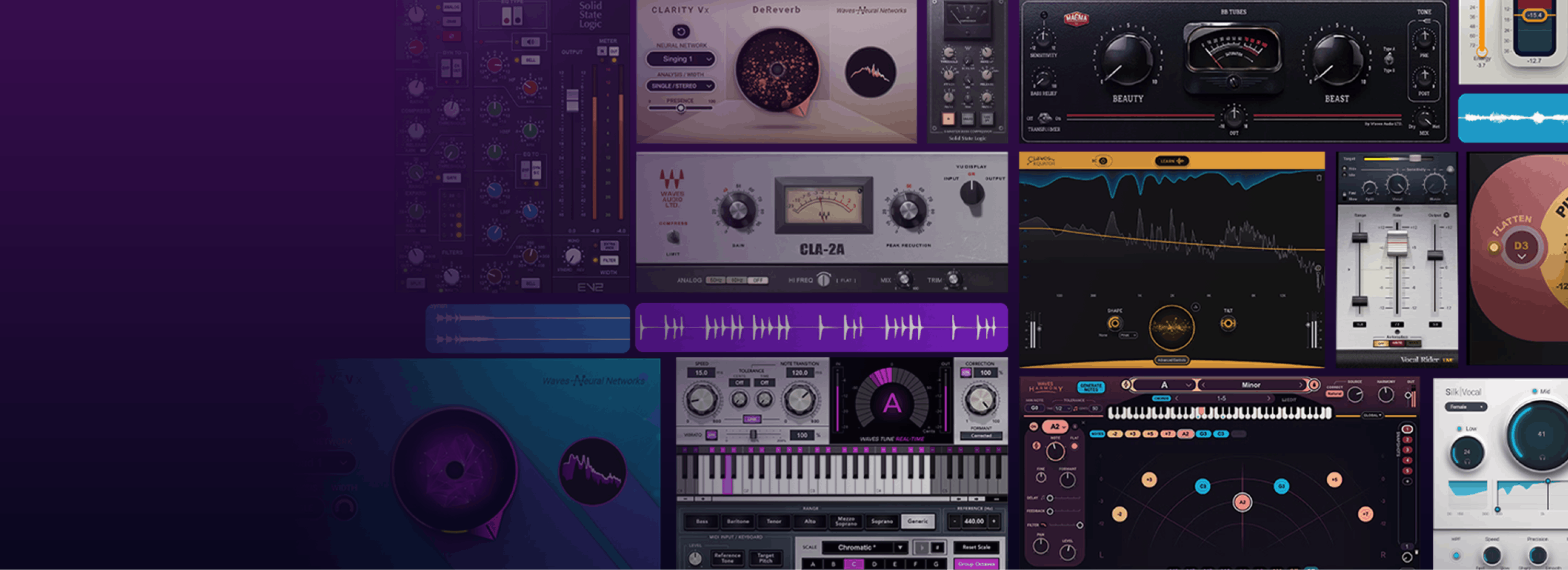
Task: Increase reference Hz with plus button
Action: pos(994,521)
